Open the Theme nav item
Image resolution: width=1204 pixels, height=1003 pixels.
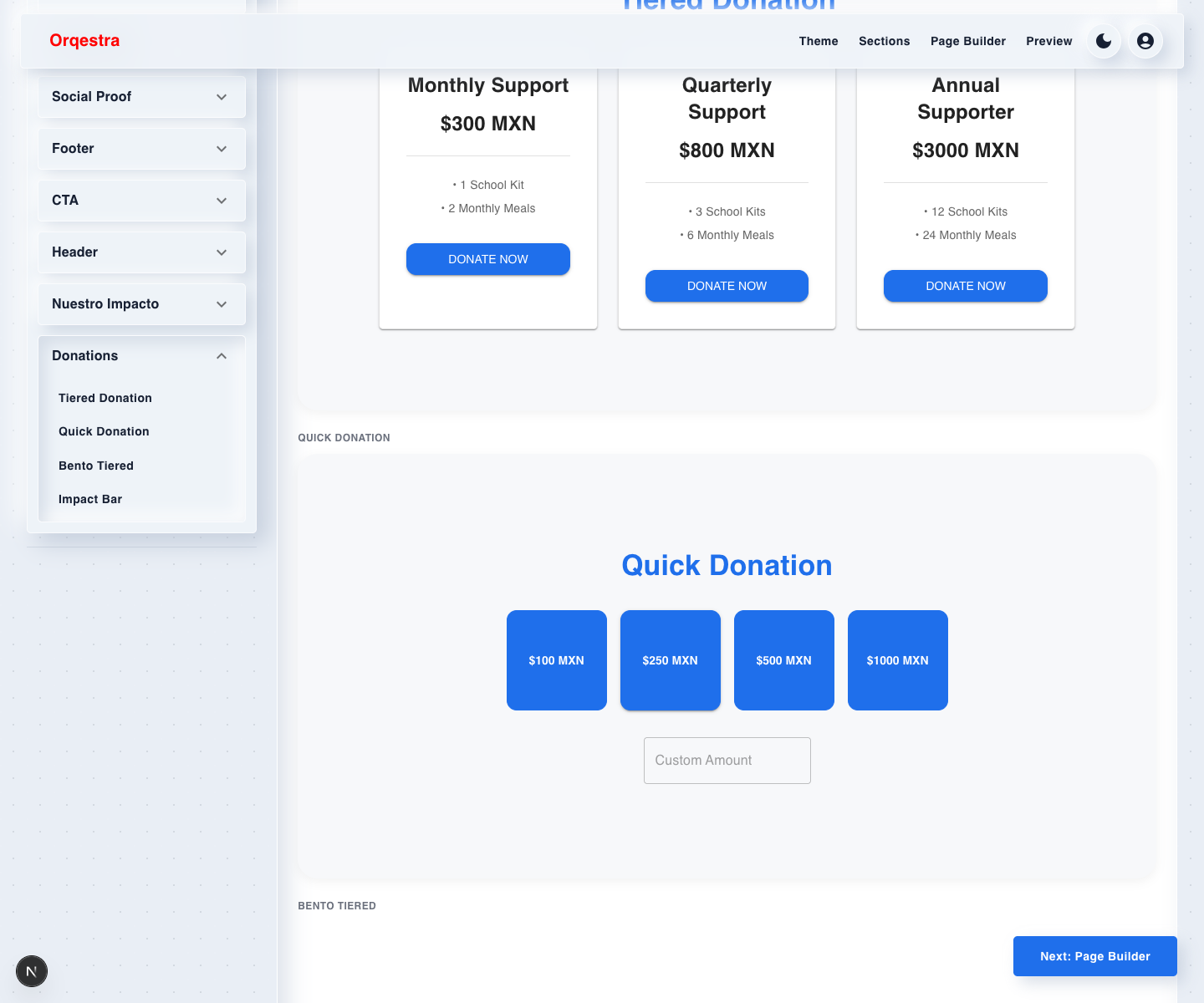click(x=819, y=41)
